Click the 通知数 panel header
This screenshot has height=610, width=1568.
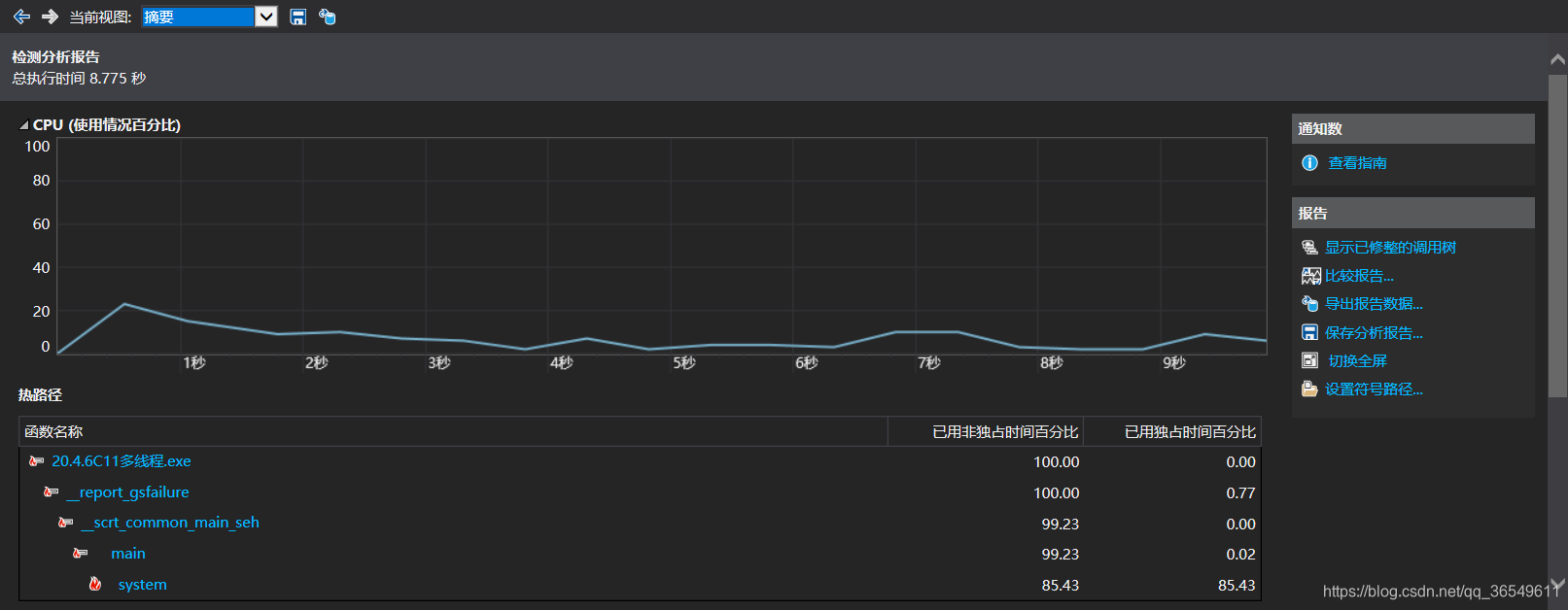pyautogui.click(x=1413, y=128)
